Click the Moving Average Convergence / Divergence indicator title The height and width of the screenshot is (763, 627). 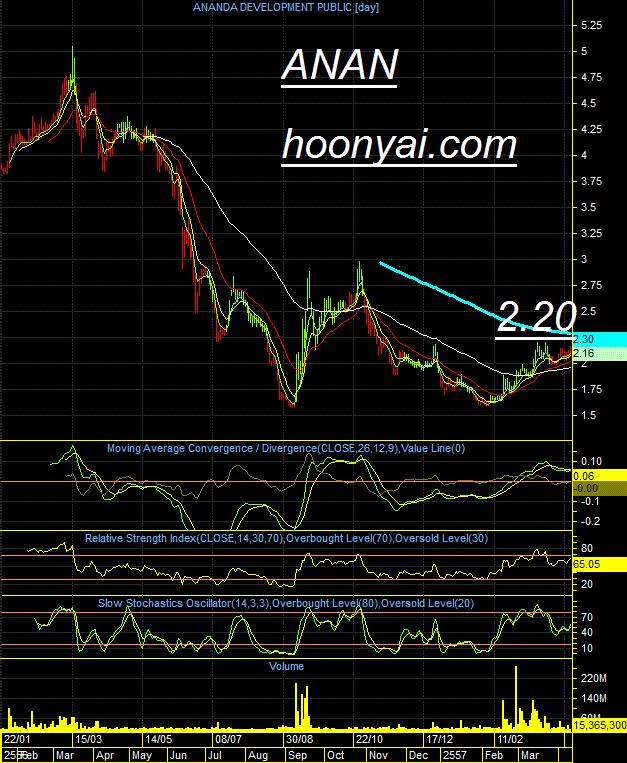coord(286,448)
